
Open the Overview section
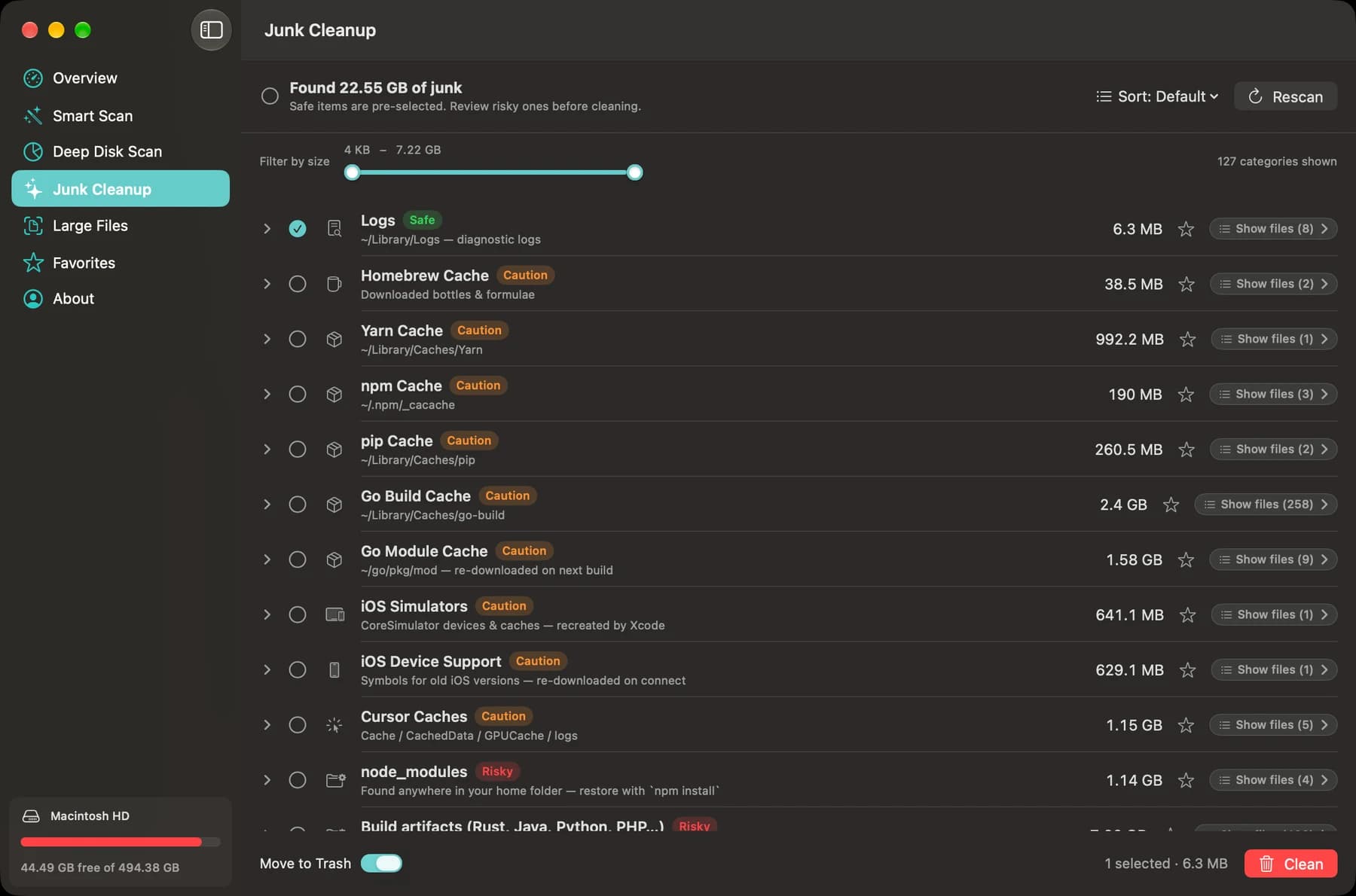121,78
